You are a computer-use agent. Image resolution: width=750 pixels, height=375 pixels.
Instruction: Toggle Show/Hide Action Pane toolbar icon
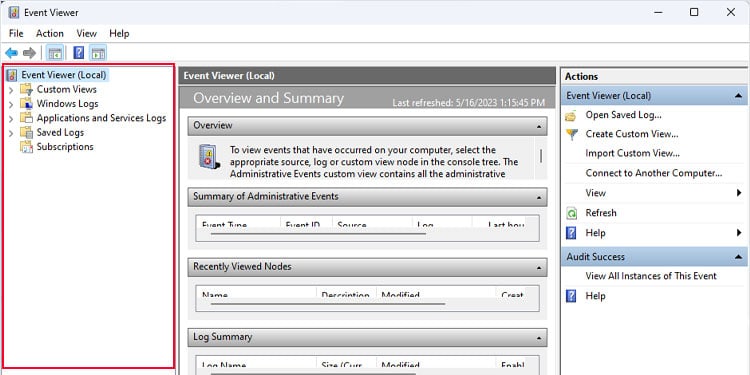[98, 53]
